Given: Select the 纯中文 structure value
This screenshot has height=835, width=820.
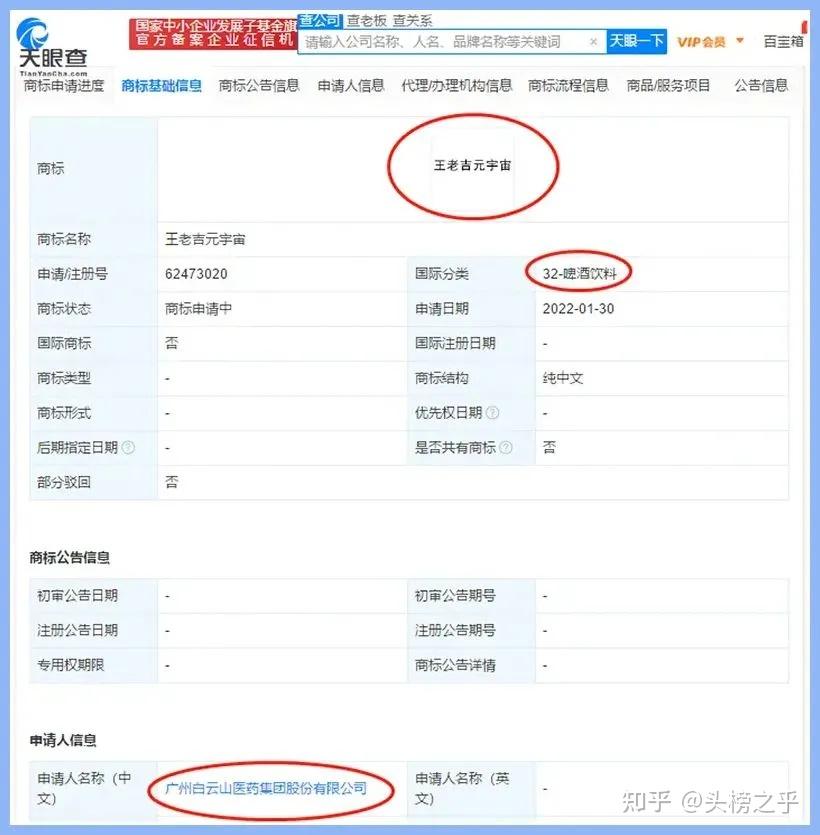Looking at the screenshot, I should coord(563,379).
